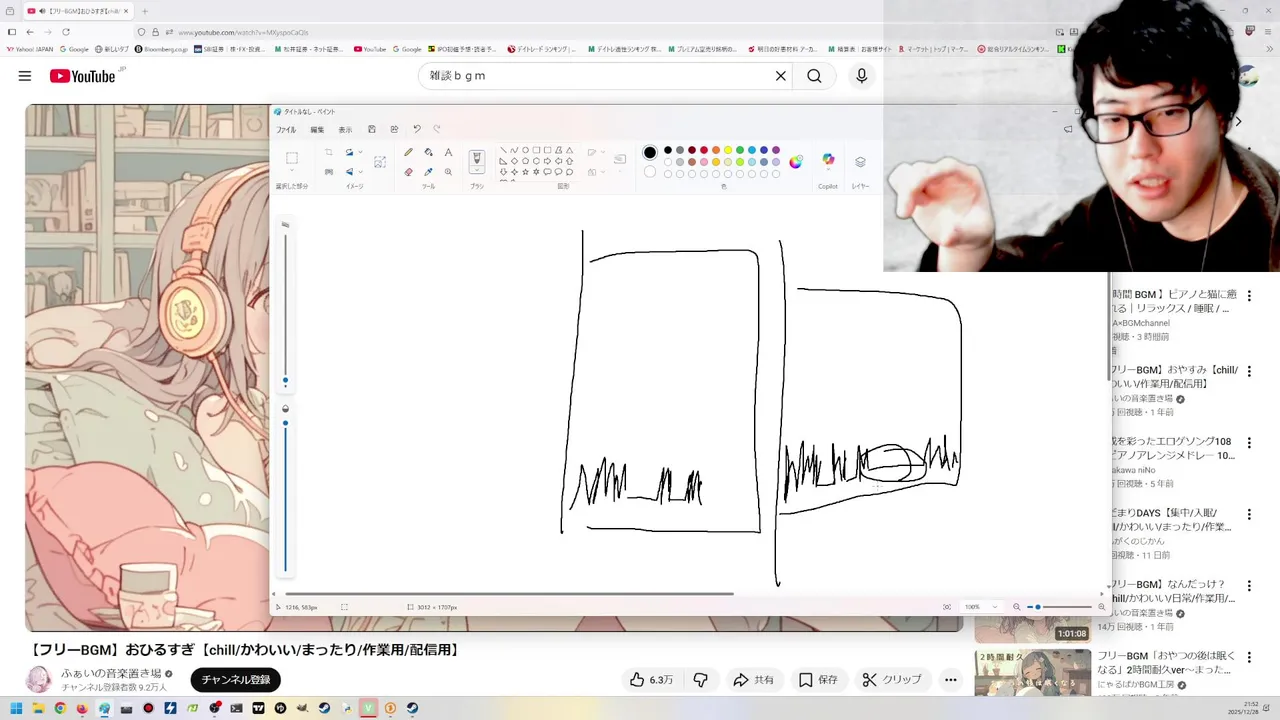Open options for video 'おやすみ'
This screenshot has width=1280, height=720.
coord(1249,371)
